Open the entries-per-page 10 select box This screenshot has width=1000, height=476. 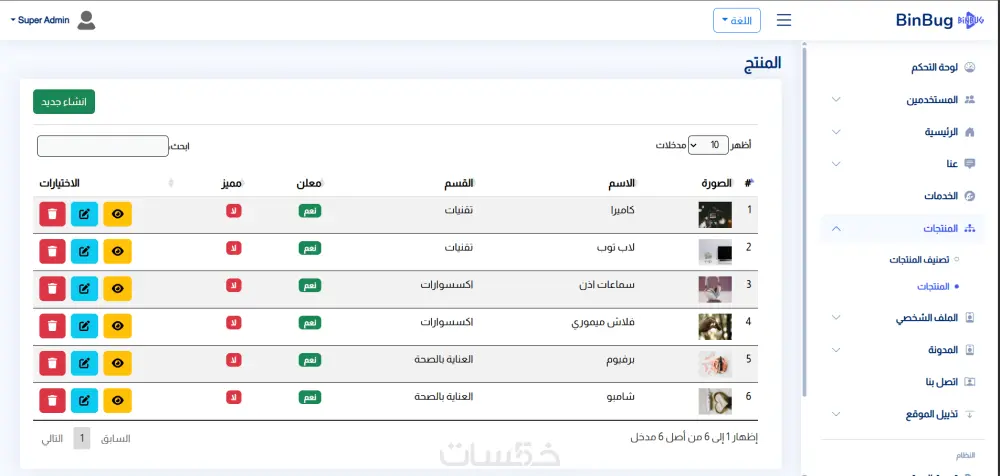[708, 145]
